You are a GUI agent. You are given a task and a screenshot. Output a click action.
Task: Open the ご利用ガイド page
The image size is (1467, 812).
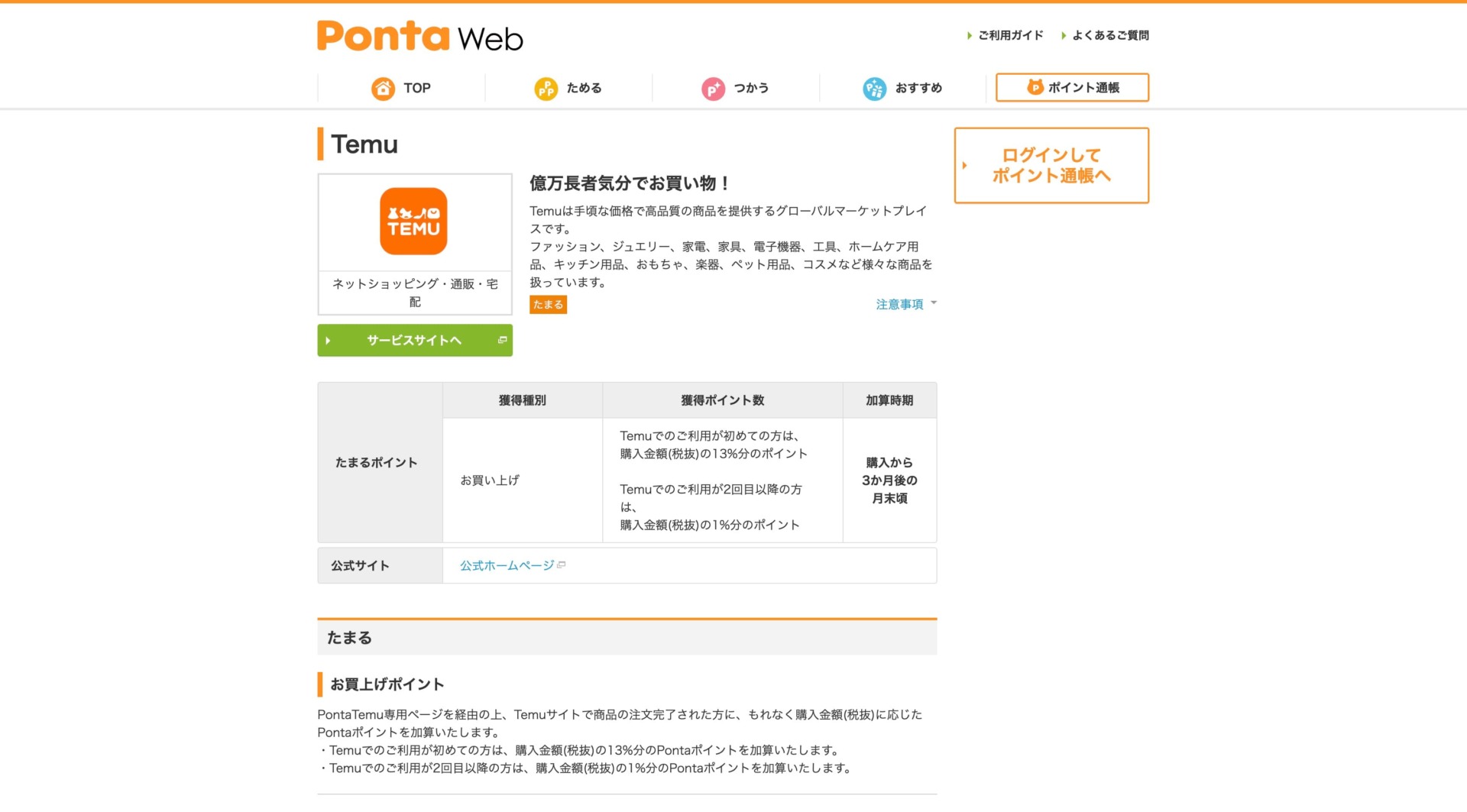tap(1010, 35)
